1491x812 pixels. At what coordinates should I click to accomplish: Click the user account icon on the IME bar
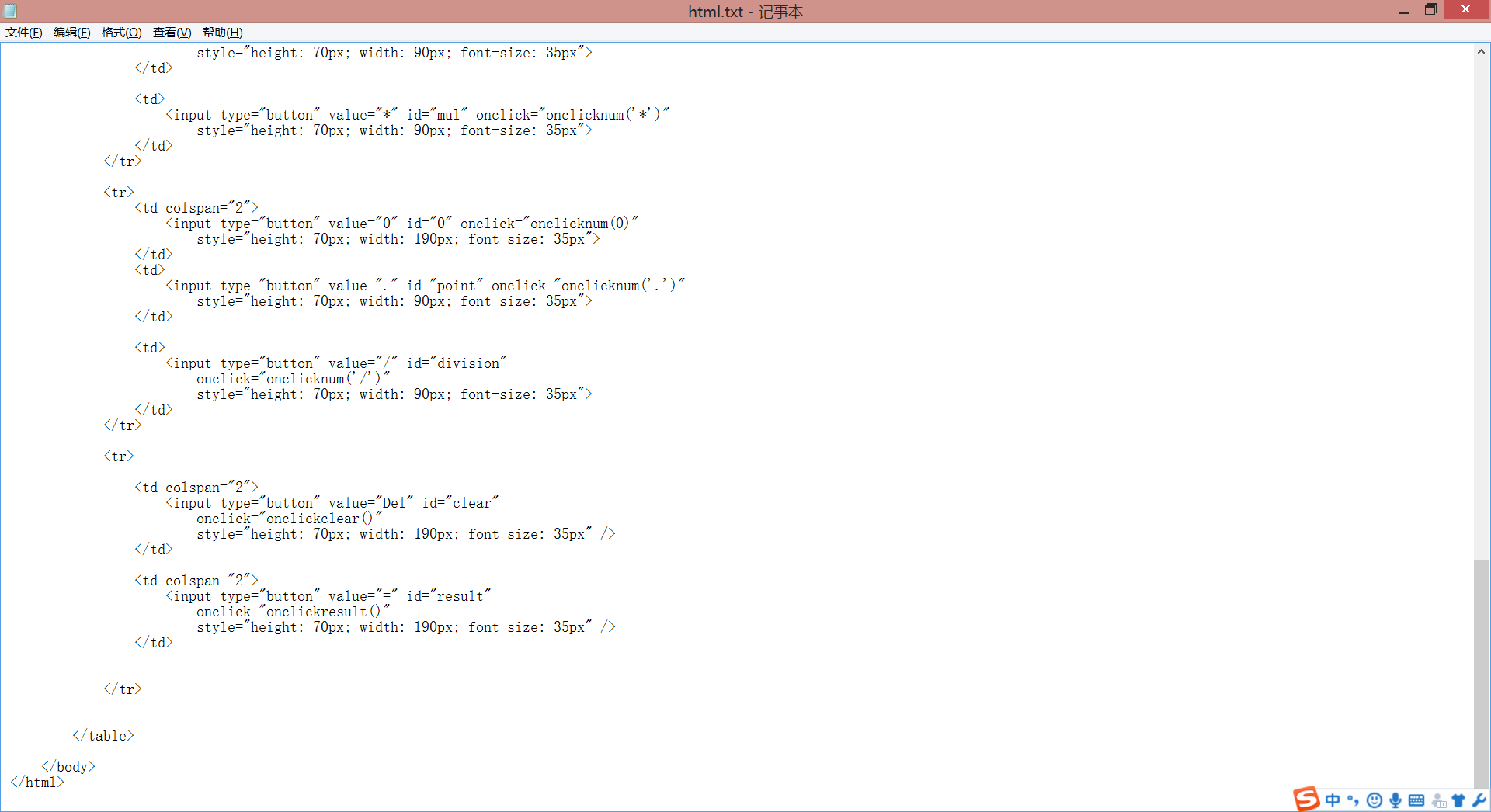pyautogui.click(x=1438, y=800)
